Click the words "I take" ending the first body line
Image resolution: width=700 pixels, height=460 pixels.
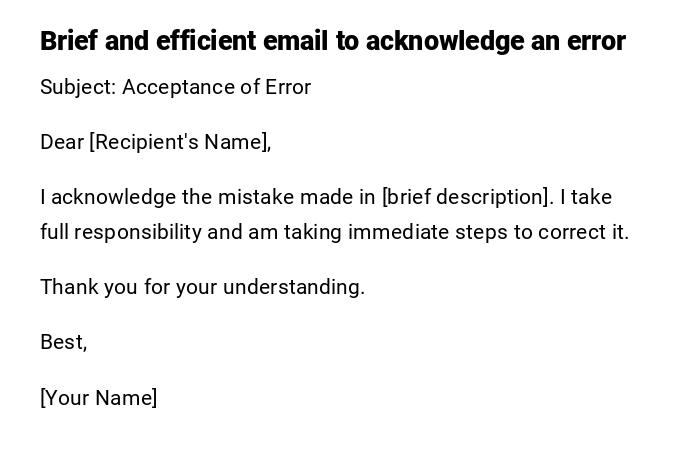click(586, 197)
